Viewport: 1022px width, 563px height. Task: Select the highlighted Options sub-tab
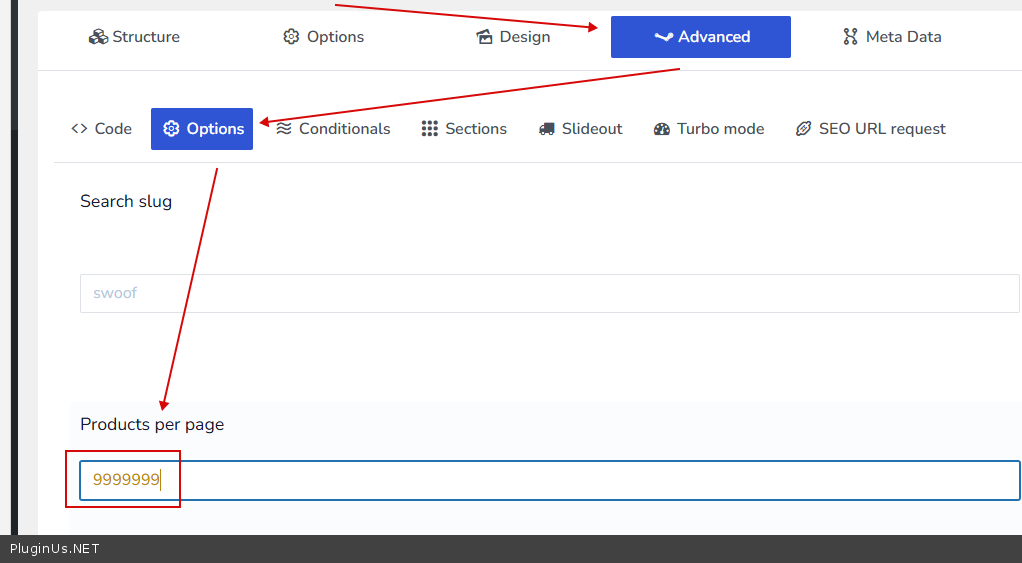pyautogui.click(x=202, y=129)
